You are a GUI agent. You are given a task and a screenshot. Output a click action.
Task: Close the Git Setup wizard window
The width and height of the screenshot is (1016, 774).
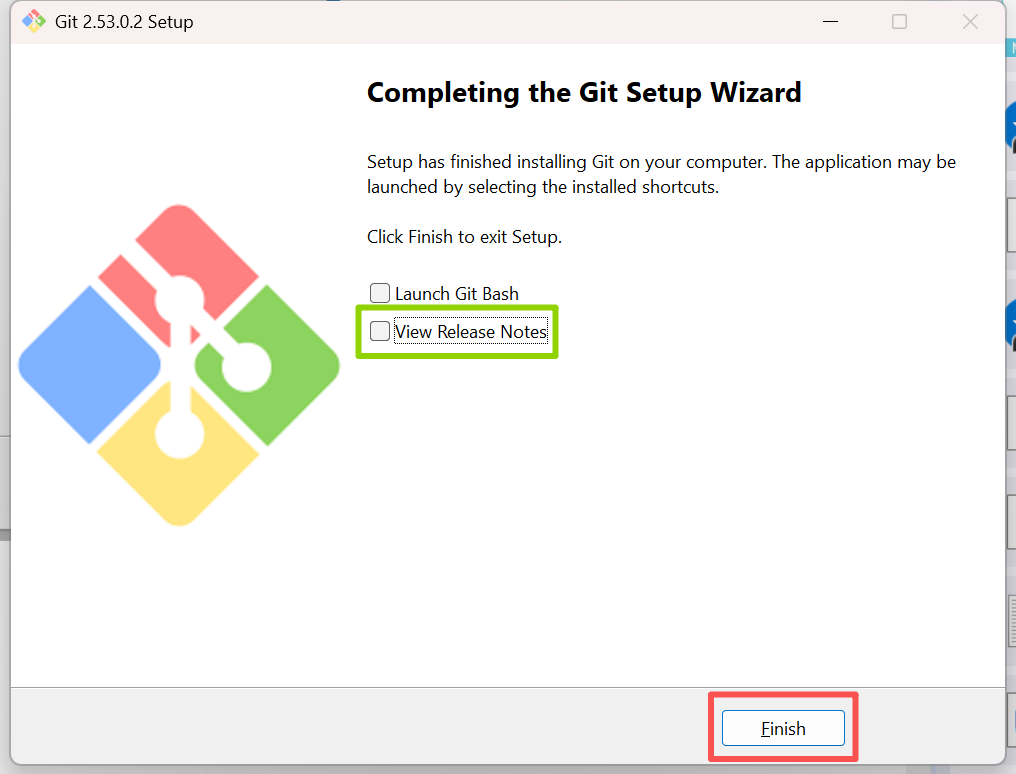pyautogui.click(x=970, y=21)
